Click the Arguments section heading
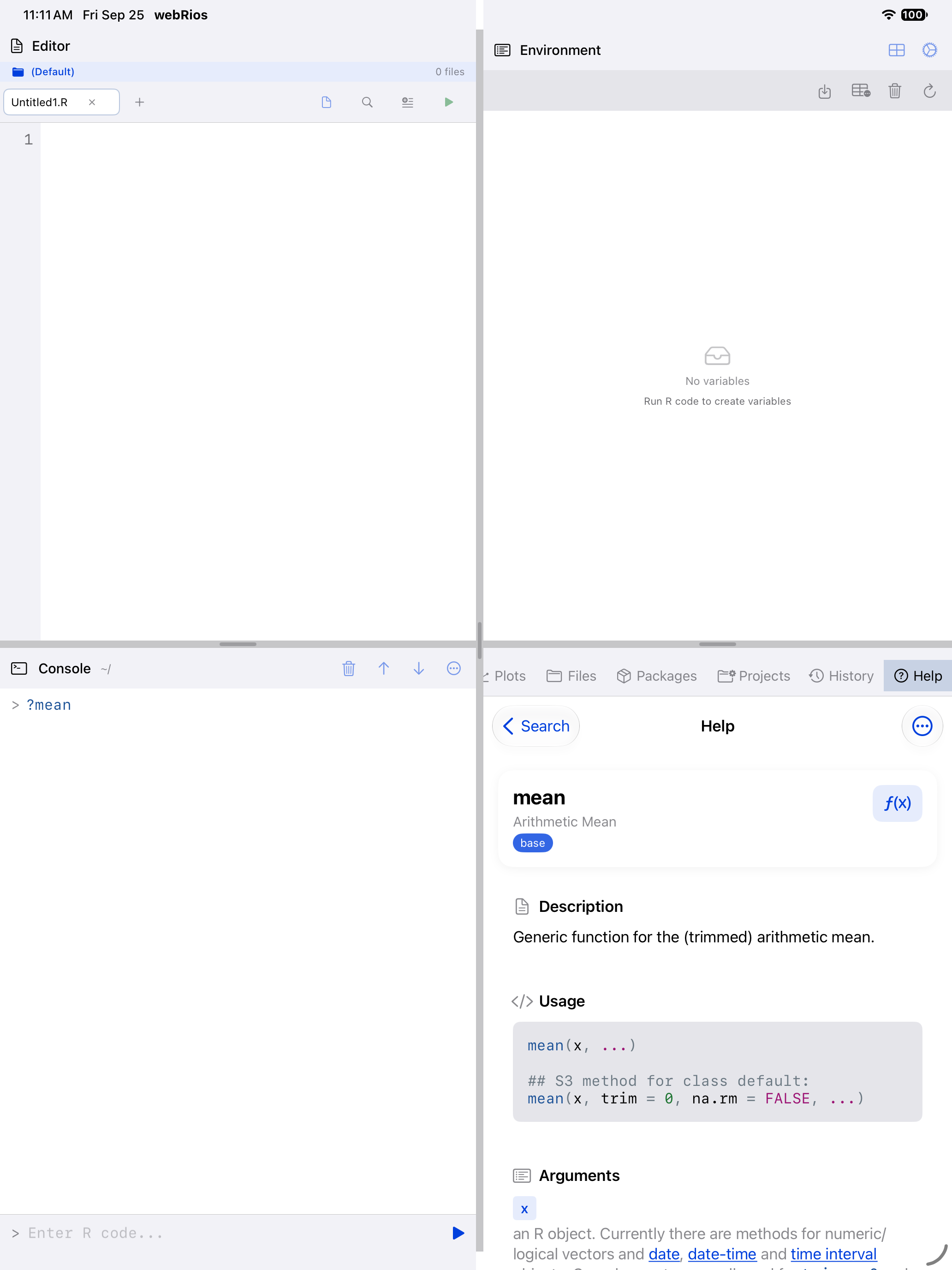This screenshot has height=1270, width=952. [x=579, y=1176]
